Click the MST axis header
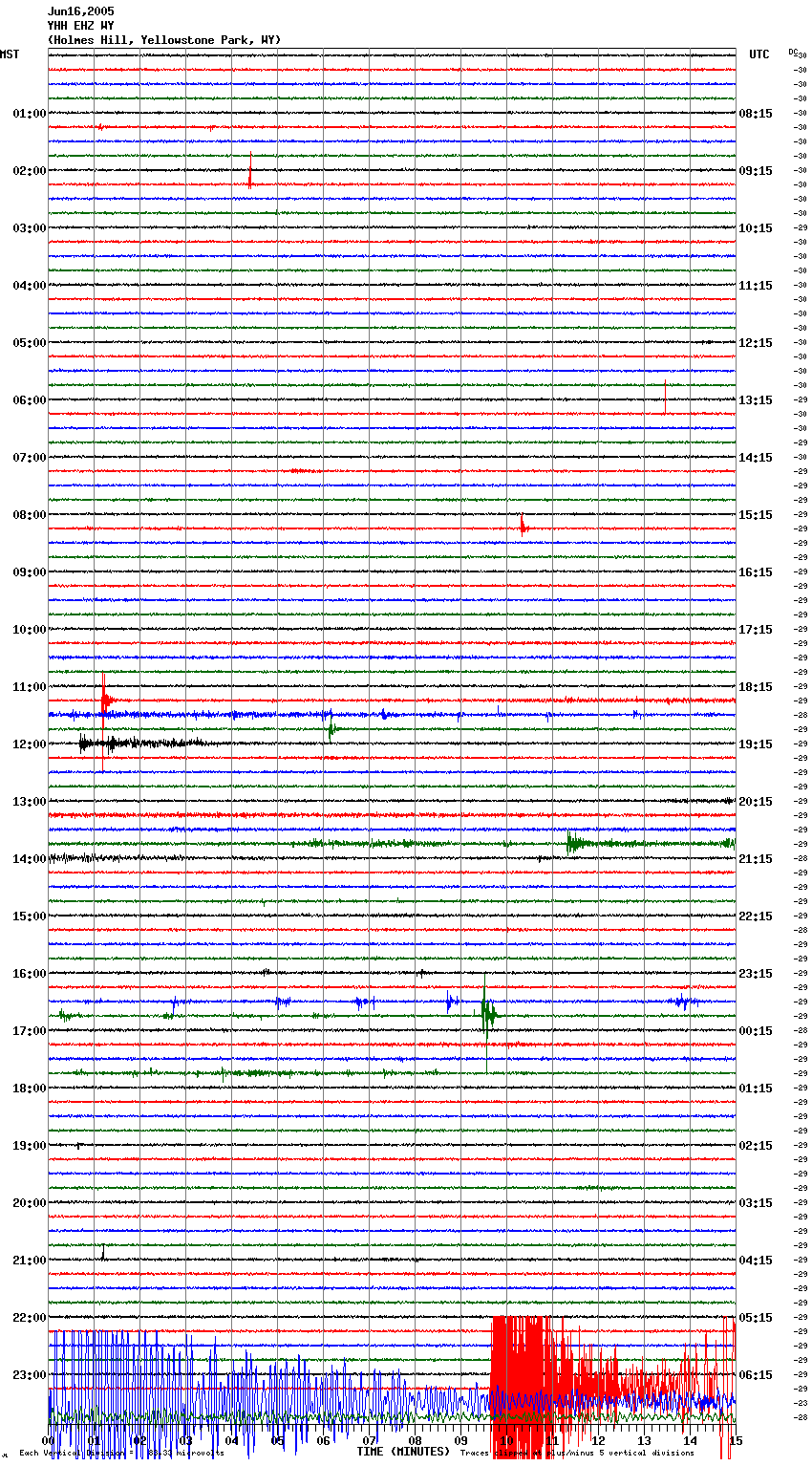 (x=10, y=54)
